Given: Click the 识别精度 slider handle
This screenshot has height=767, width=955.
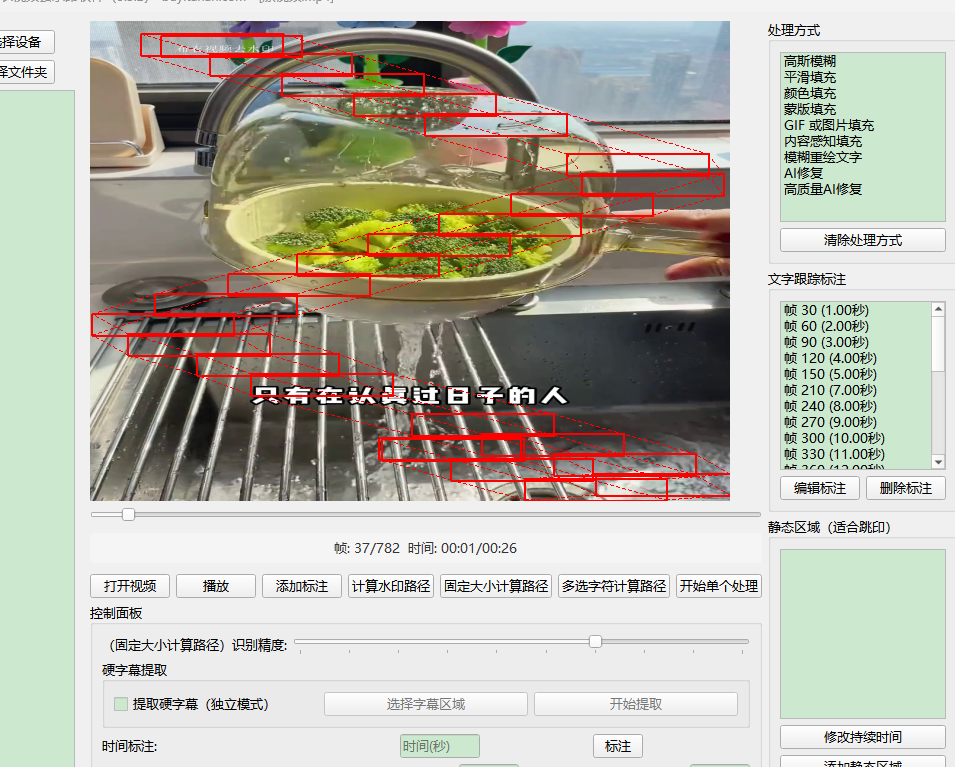Looking at the screenshot, I should 595,642.
